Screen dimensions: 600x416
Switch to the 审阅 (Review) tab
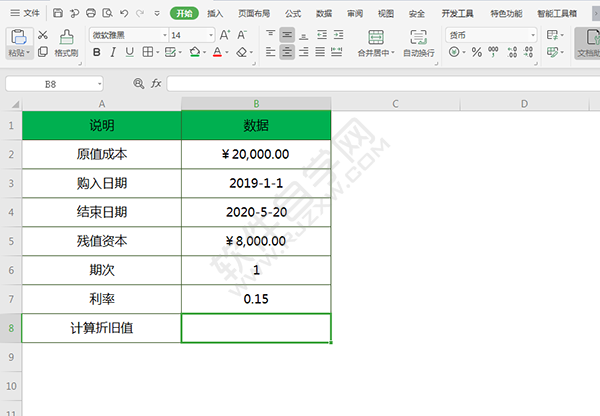tap(355, 13)
